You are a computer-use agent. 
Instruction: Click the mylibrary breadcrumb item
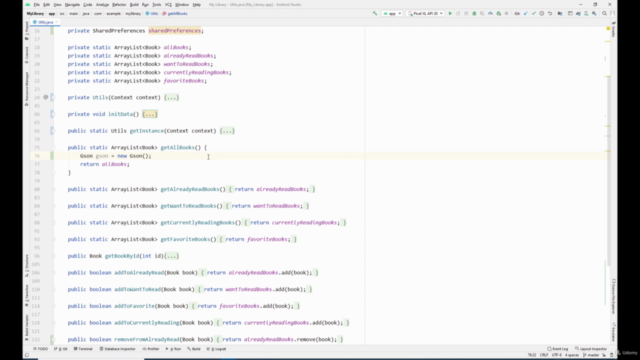[x=133, y=13]
